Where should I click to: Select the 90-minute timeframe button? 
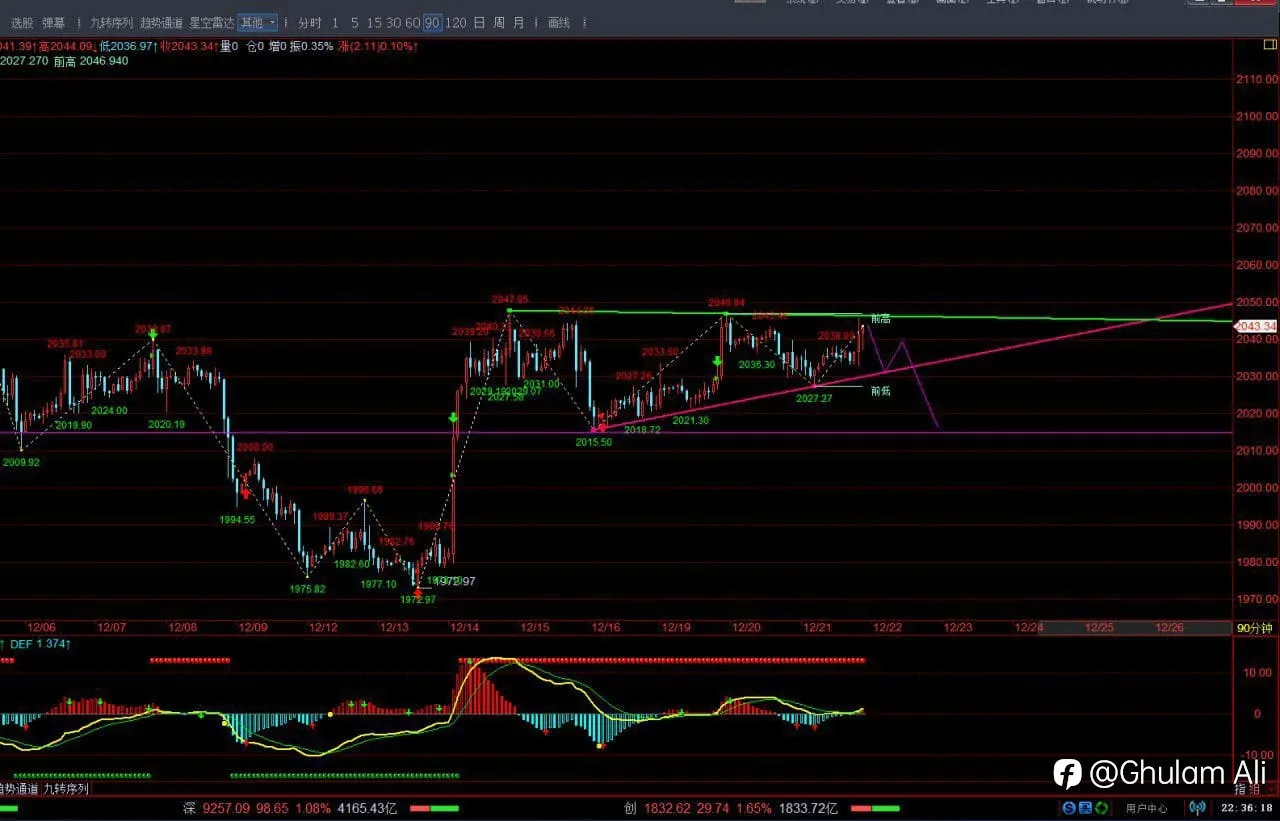click(x=432, y=22)
